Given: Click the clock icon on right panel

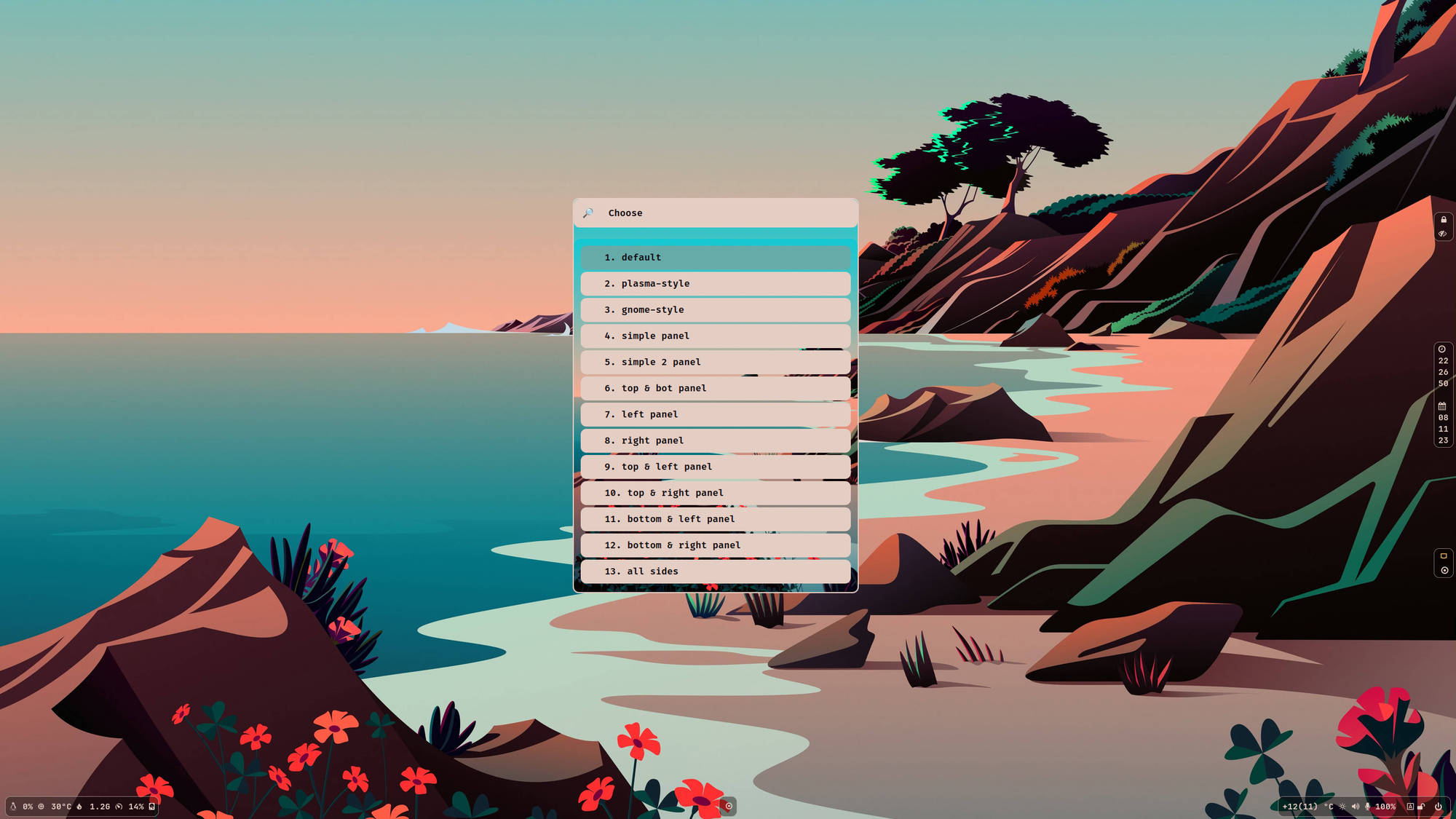Looking at the screenshot, I should (1442, 349).
